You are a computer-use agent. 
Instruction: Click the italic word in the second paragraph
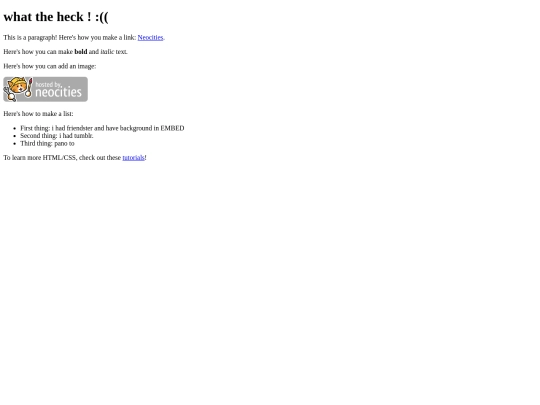(x=107, y=52)
